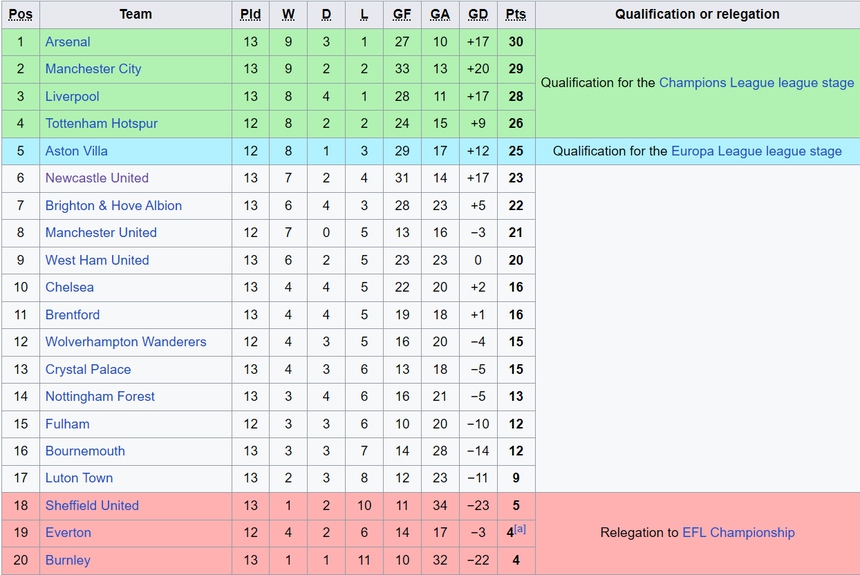The width and height of the screenshot is (860, 575).
Task: Open the Everton team link
Action: pyautogui.click(x=68, y=533)
